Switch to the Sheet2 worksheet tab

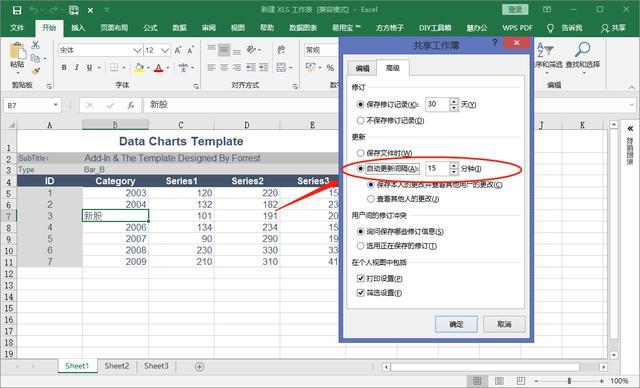pos(117,366)
